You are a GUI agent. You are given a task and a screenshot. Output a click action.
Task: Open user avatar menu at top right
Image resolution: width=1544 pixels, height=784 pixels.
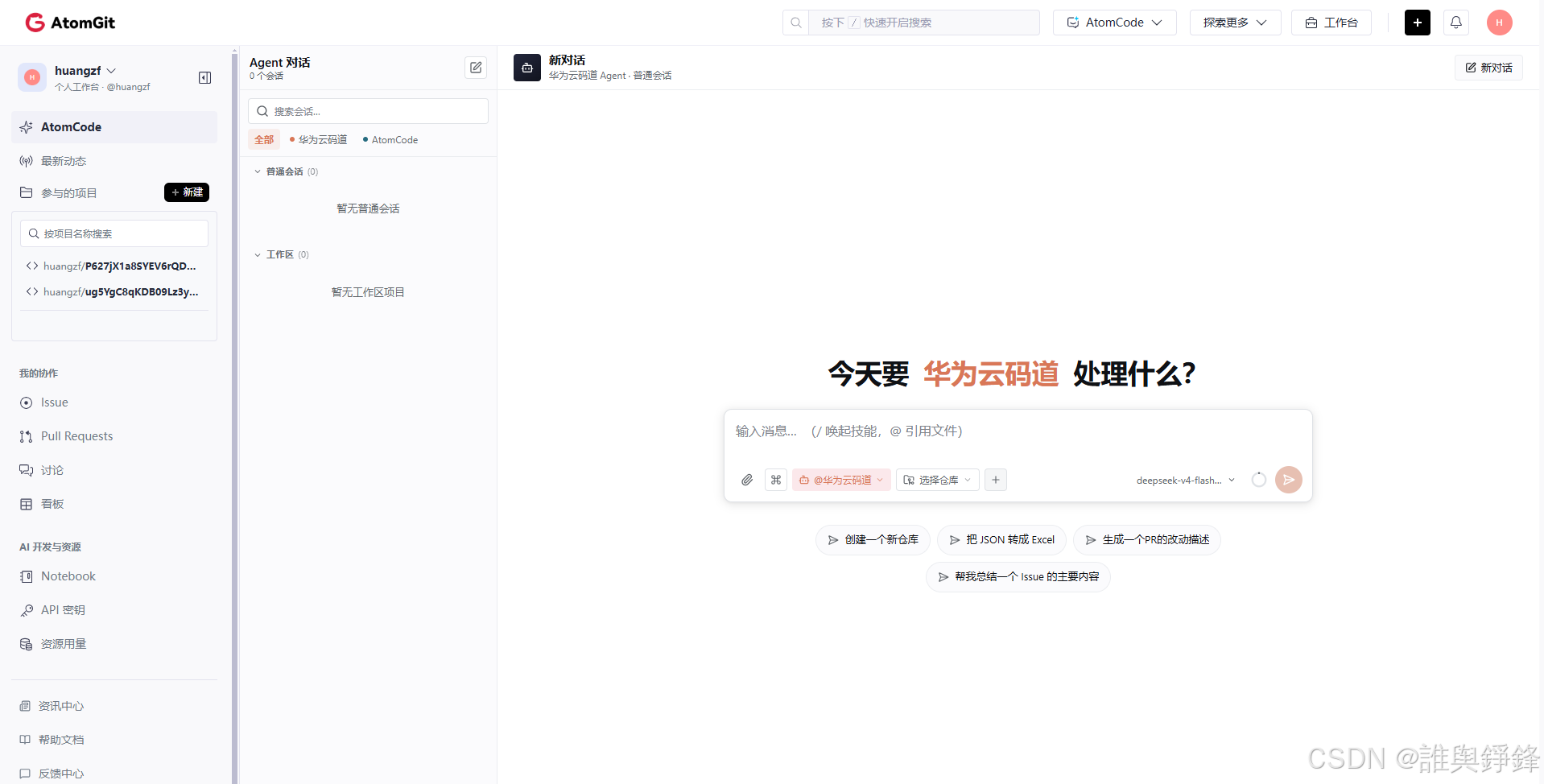point(1499,23)
